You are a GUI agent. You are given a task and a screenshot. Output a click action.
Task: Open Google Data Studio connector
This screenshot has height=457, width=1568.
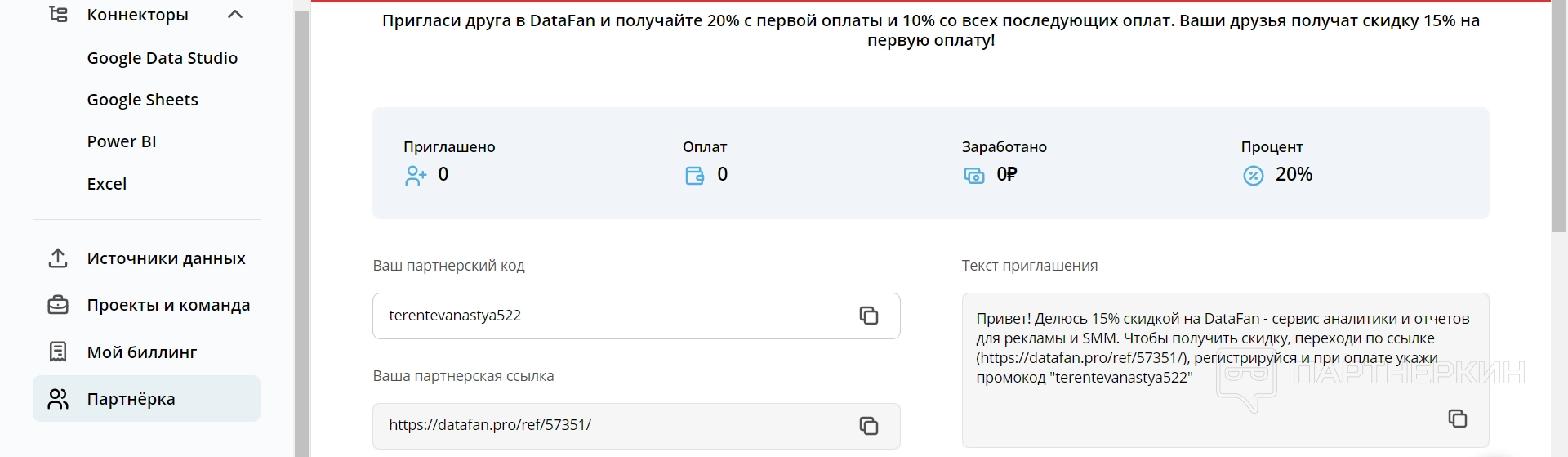coord(162,58)
